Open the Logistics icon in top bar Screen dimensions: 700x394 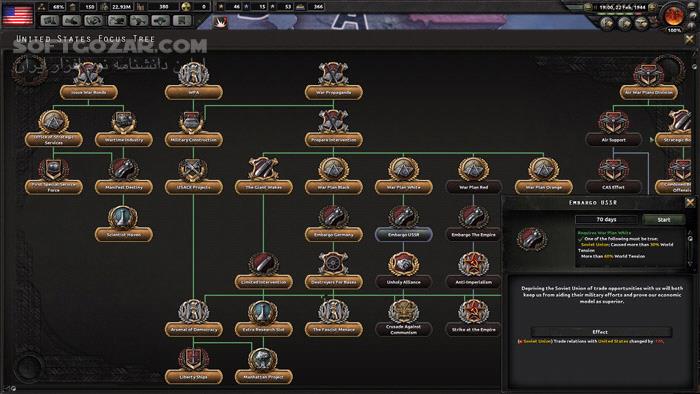(182, 21)
